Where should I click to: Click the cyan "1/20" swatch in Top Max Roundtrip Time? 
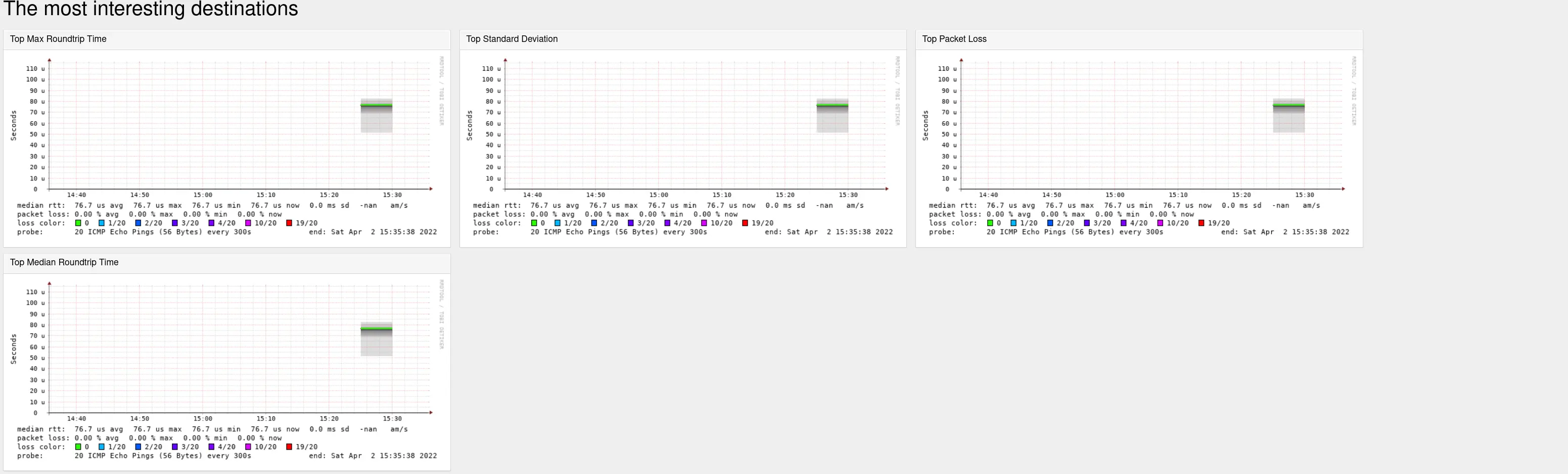102,223
